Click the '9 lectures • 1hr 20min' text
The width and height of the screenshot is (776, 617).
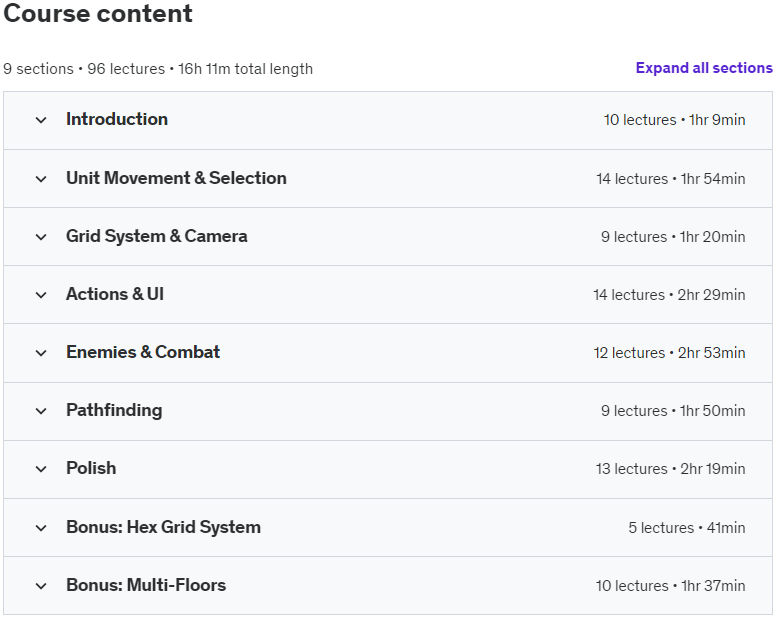coord(673,237)
